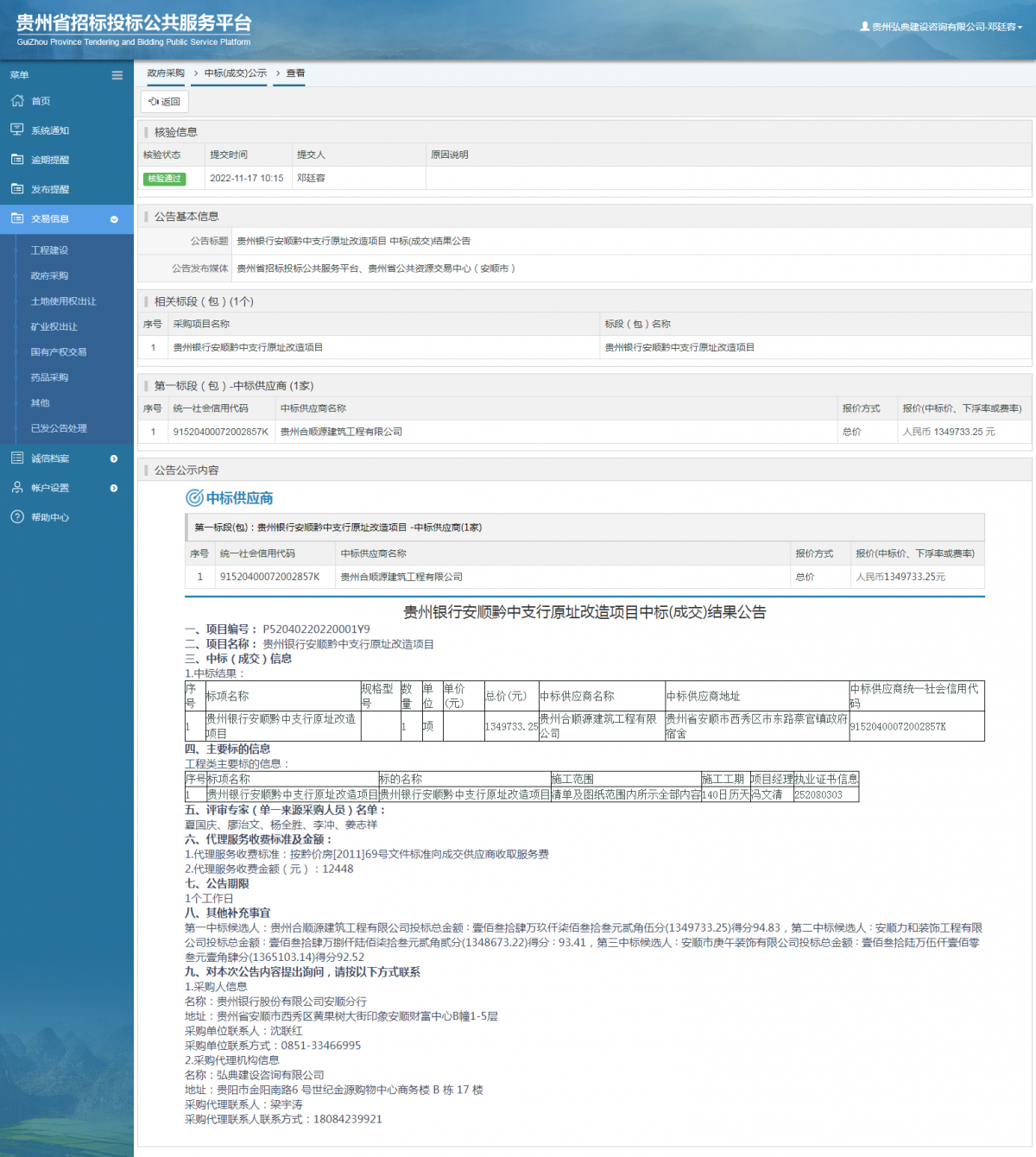This screenshot has width=1036, height=1157.
Task: Click the platform title 贵州省招标投标公共服务平台
Action: coord(134,23)
